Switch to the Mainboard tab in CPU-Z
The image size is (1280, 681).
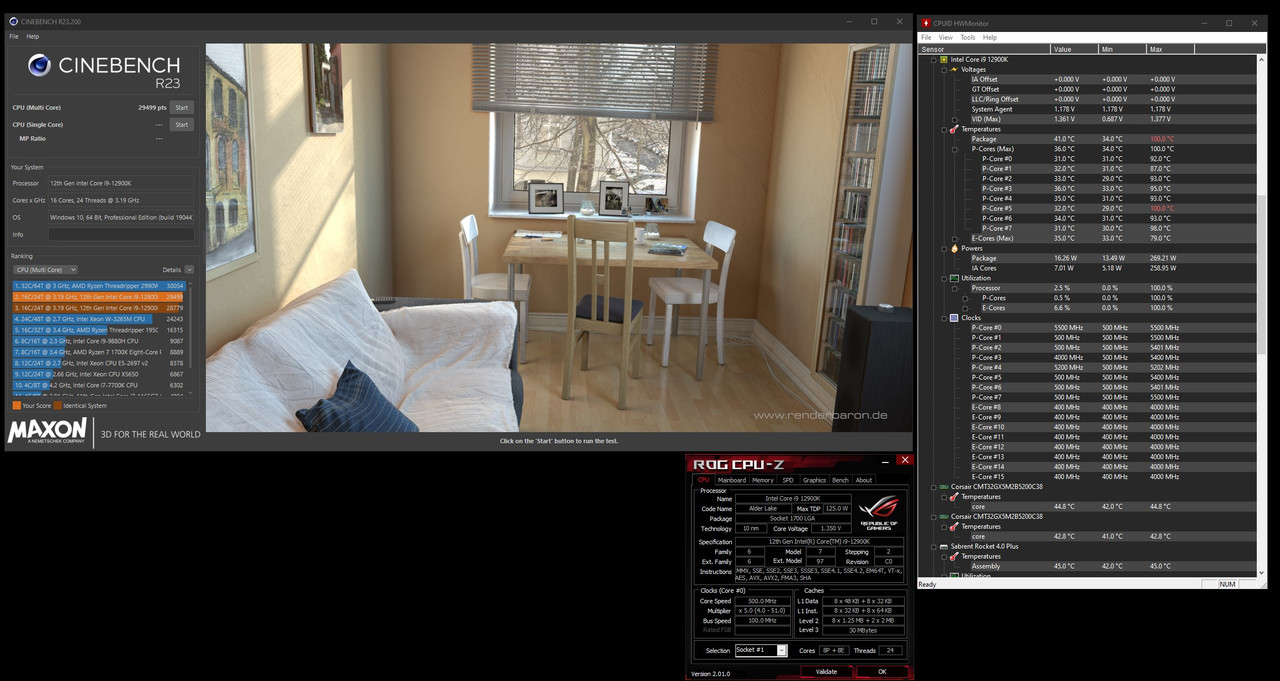(x=731, y=480)
